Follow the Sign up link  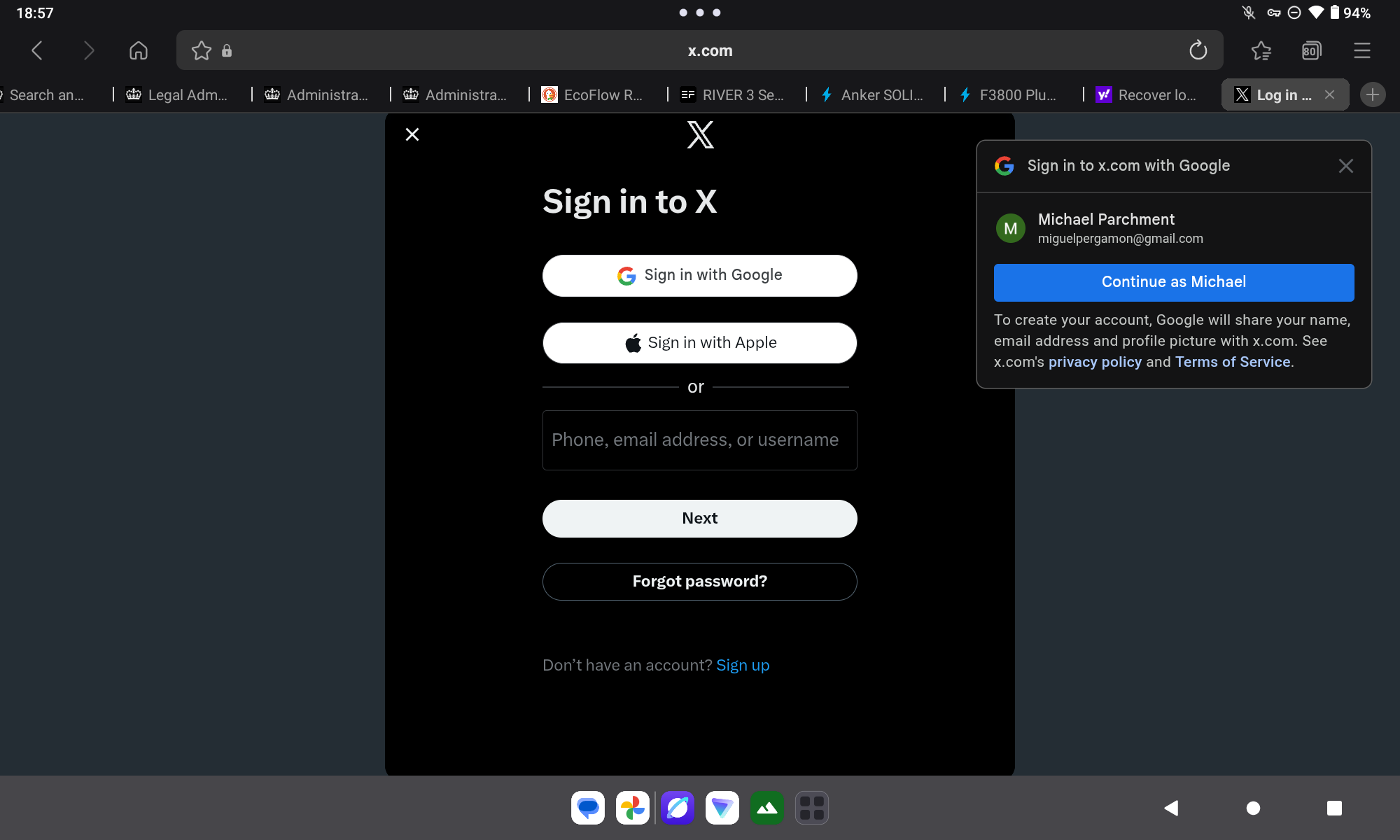point(743,665)
